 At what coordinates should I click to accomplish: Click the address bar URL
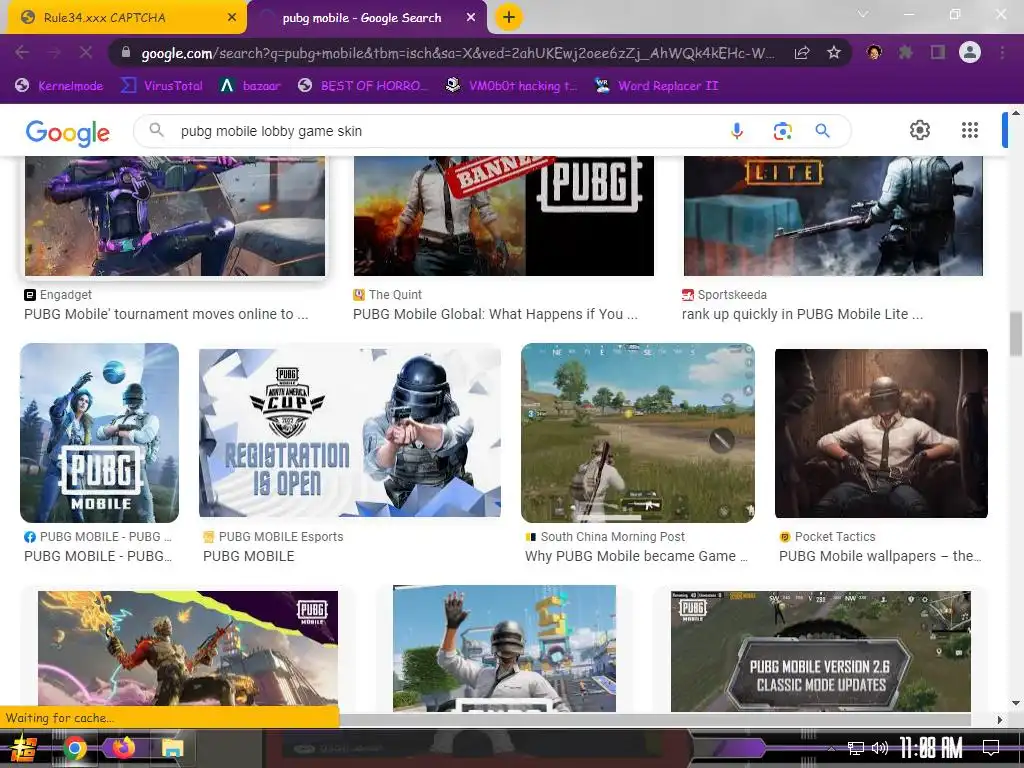457,53
